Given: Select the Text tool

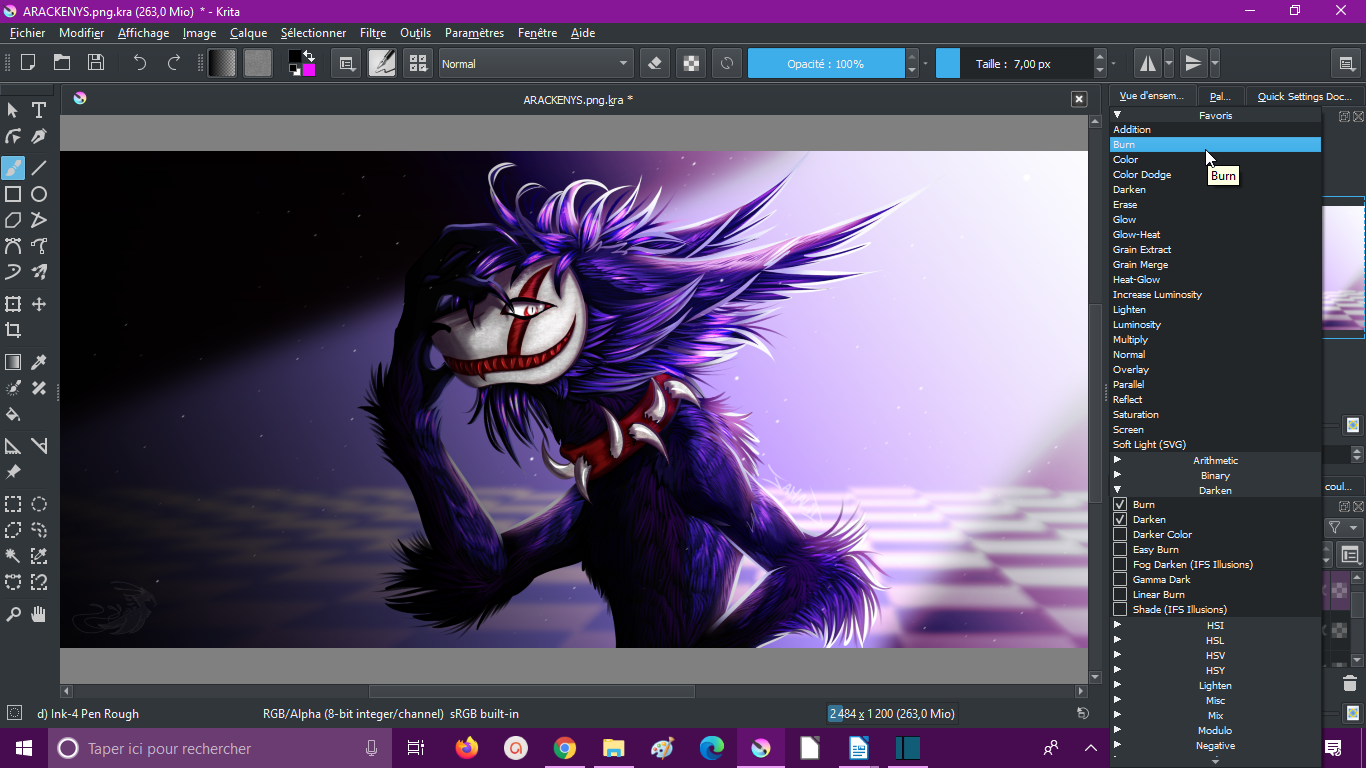Looking at the screenshot, I should pyautogui.click(x=39, y=110).
